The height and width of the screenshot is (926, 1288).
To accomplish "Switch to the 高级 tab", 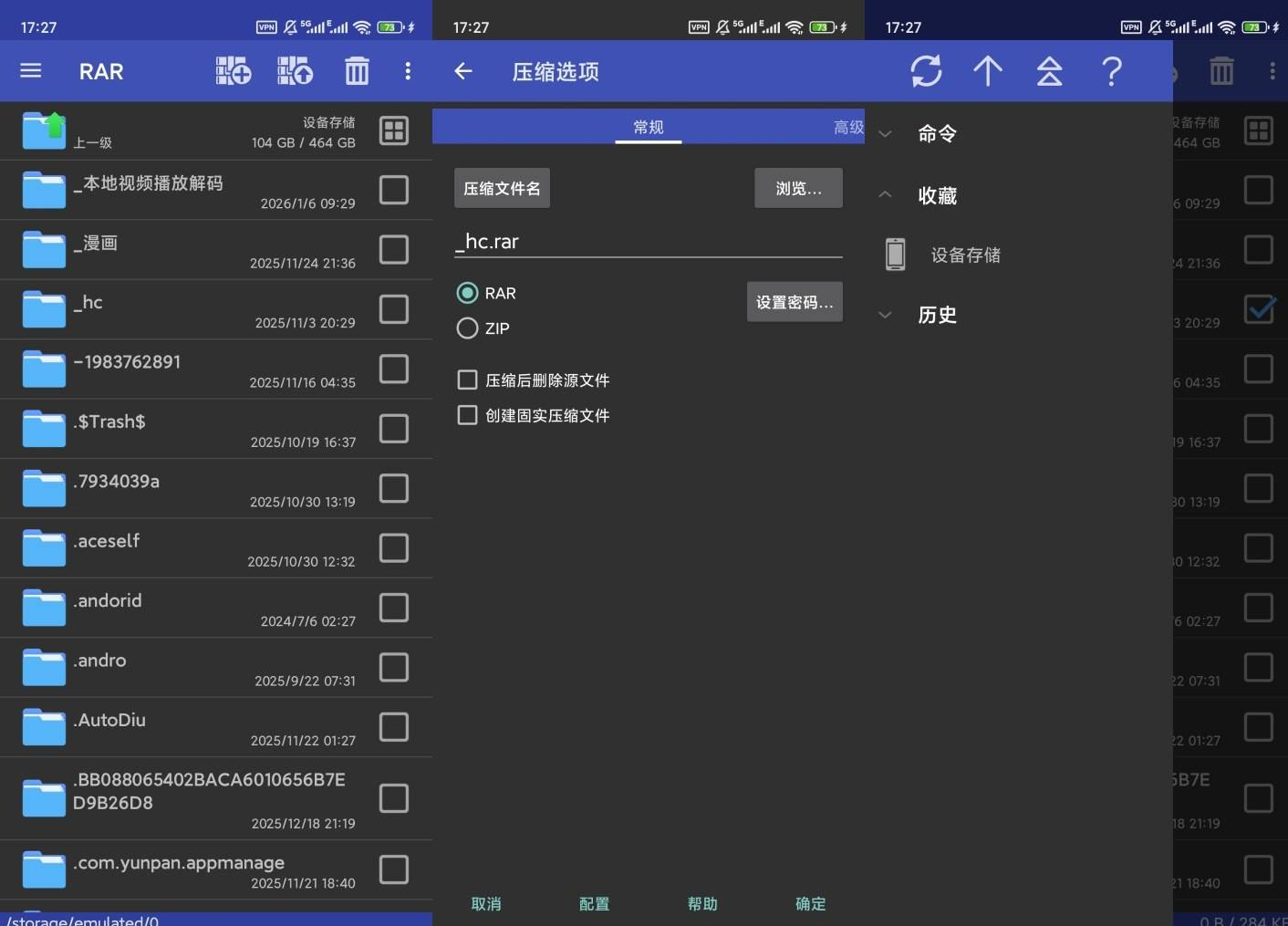I will [x=847, y=127].
